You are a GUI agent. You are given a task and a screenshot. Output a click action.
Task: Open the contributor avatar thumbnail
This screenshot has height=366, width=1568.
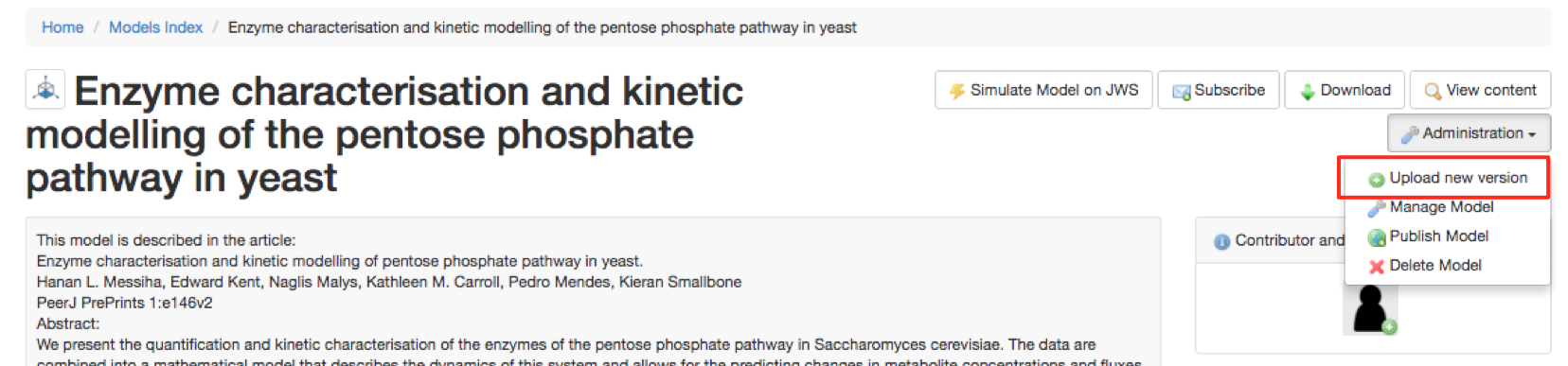(x=1370, y=309)
